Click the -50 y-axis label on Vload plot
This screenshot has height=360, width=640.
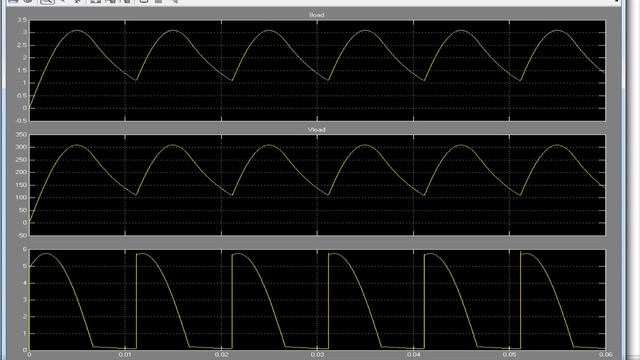click(x=22, y=236)
